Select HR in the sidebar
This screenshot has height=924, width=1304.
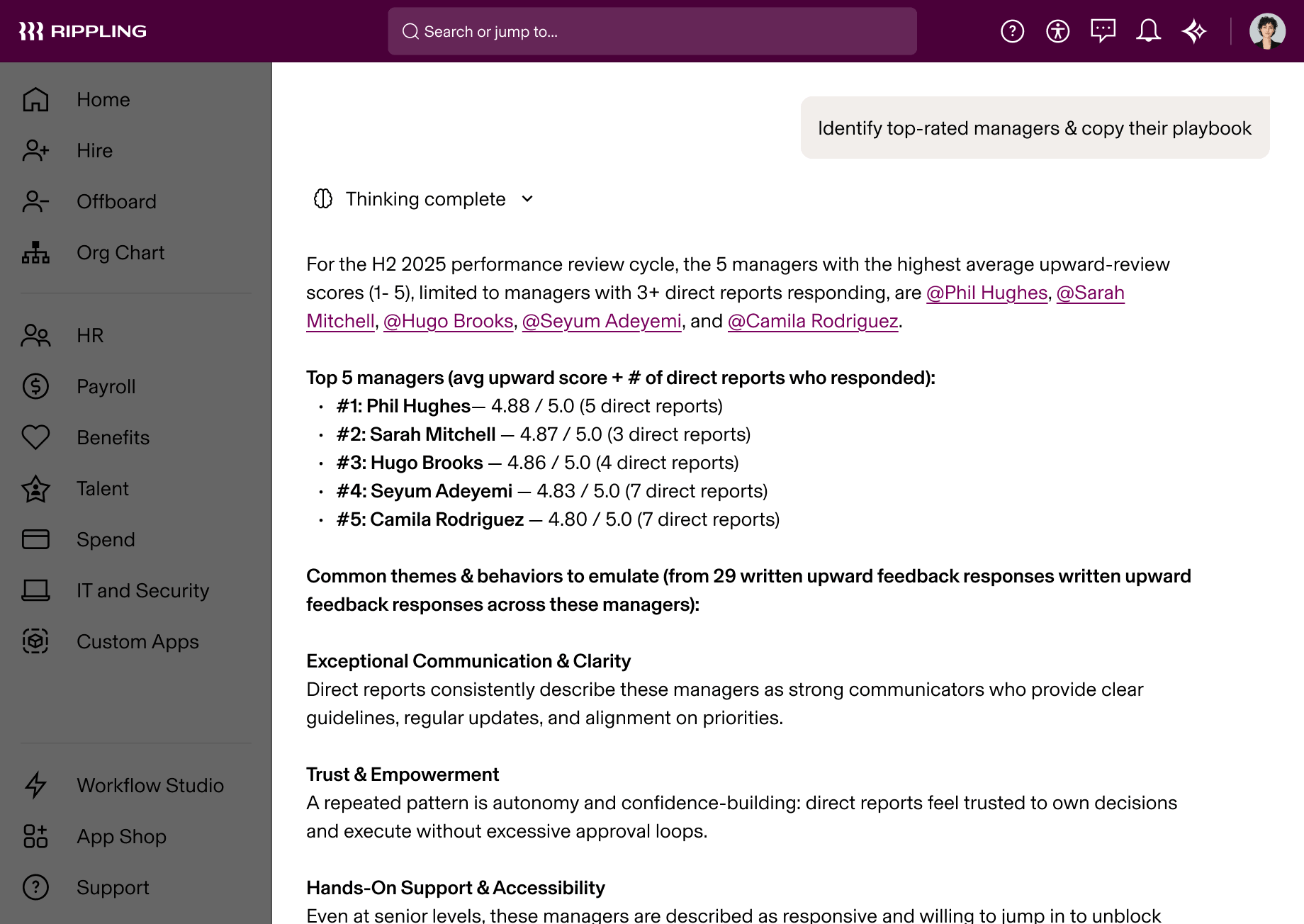pyautogui.click(x=90, y=335)
